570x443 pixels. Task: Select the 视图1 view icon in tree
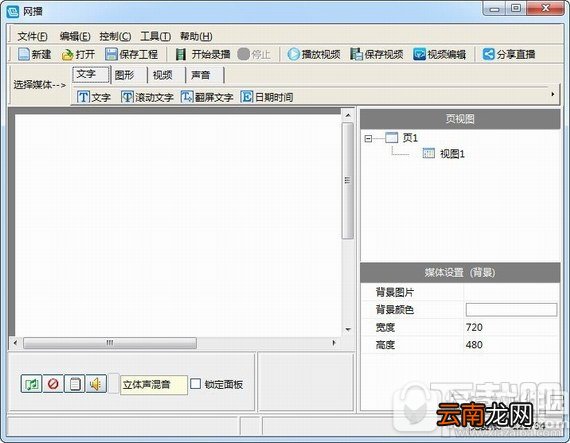click(429, 154)
